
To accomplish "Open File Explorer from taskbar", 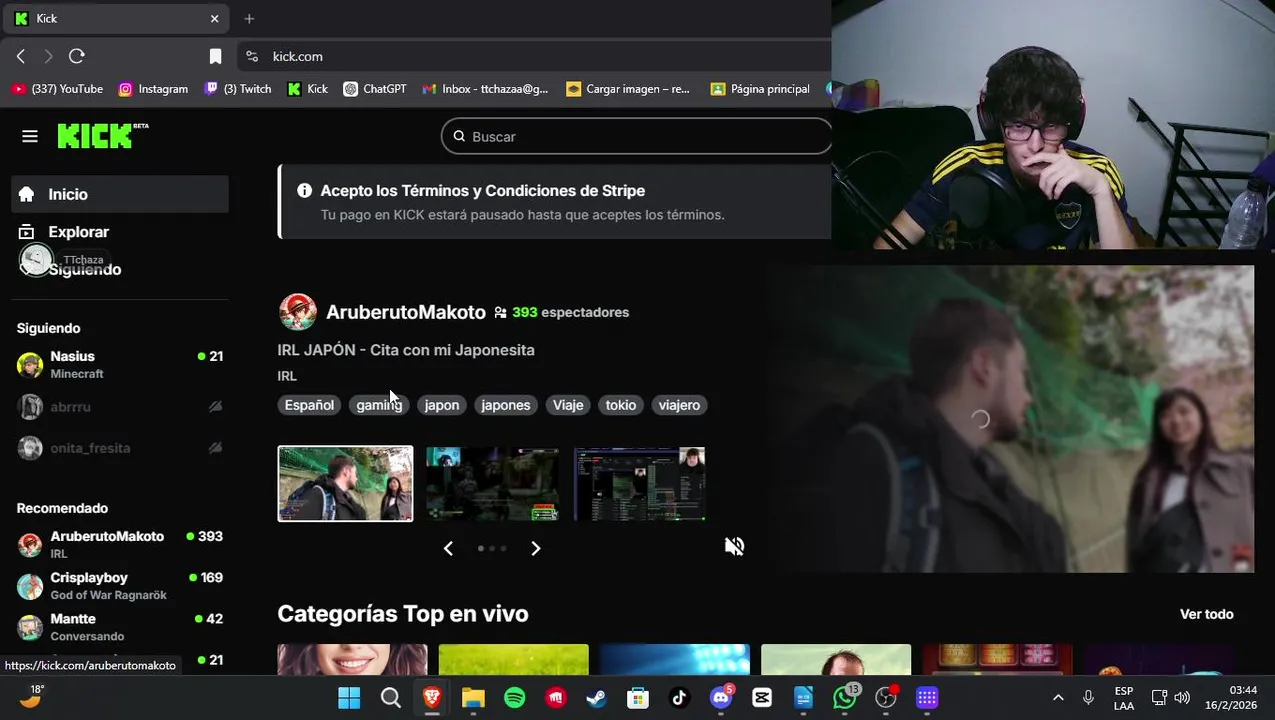I will pos(473,698).
